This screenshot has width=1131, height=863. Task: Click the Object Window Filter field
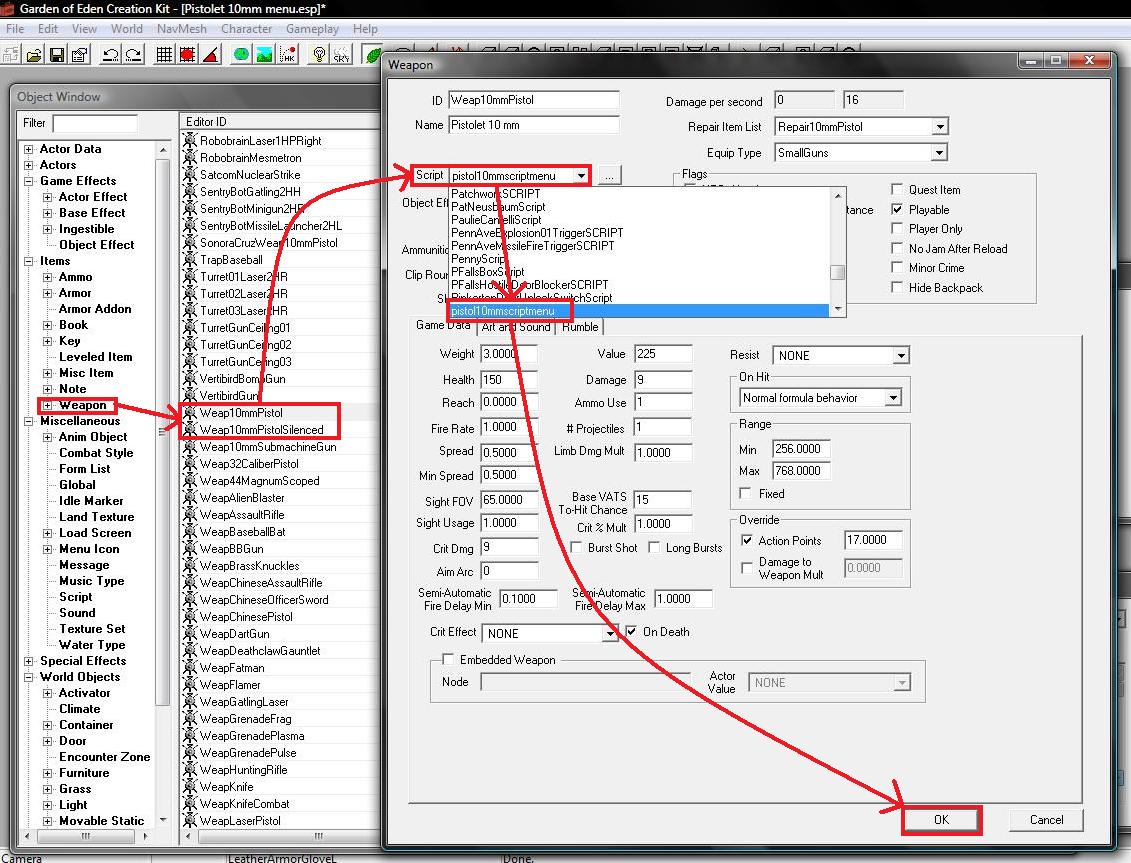click(94, 123)
